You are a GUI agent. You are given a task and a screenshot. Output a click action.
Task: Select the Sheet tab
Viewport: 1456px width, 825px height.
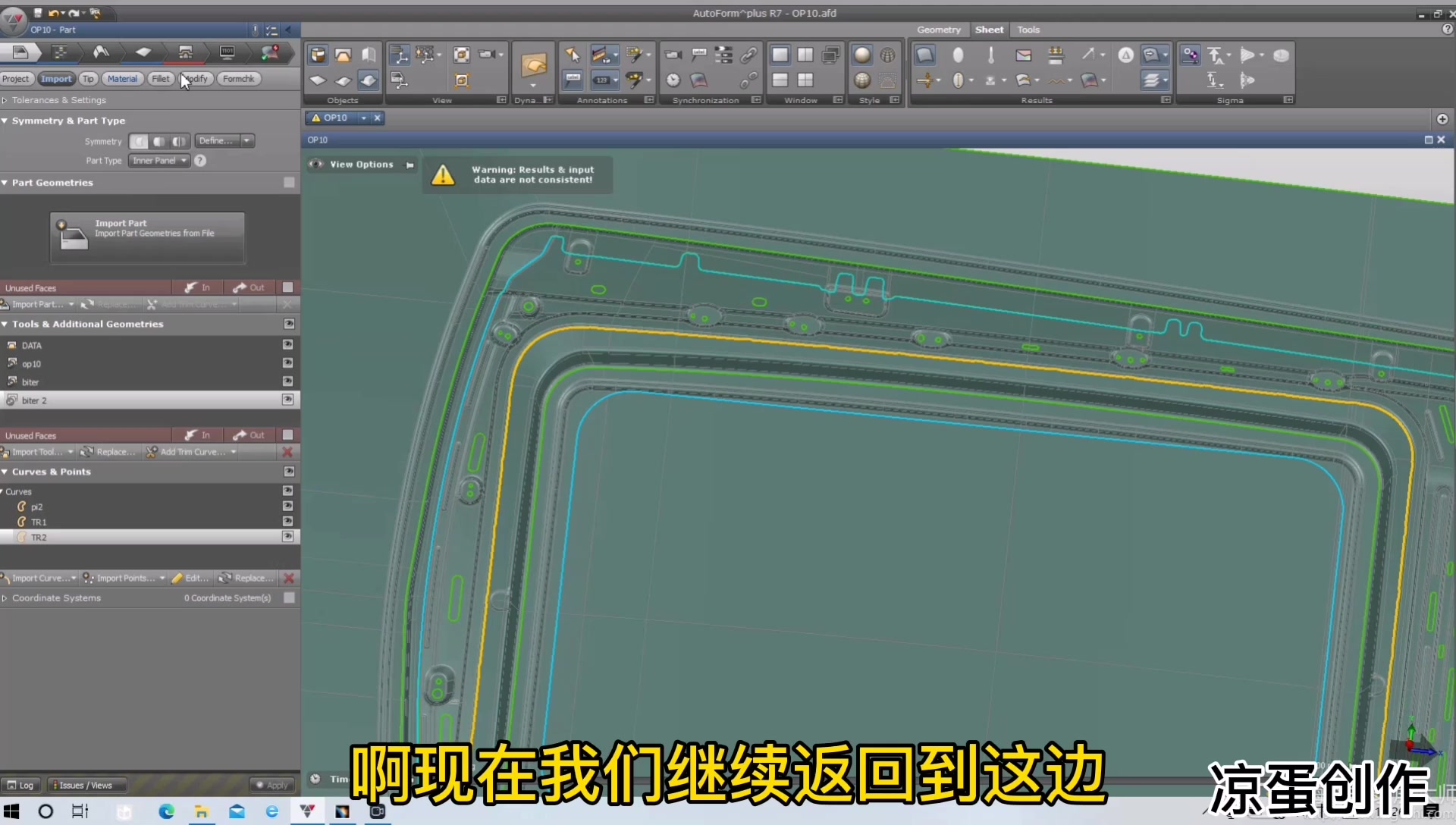click(988, 29)
